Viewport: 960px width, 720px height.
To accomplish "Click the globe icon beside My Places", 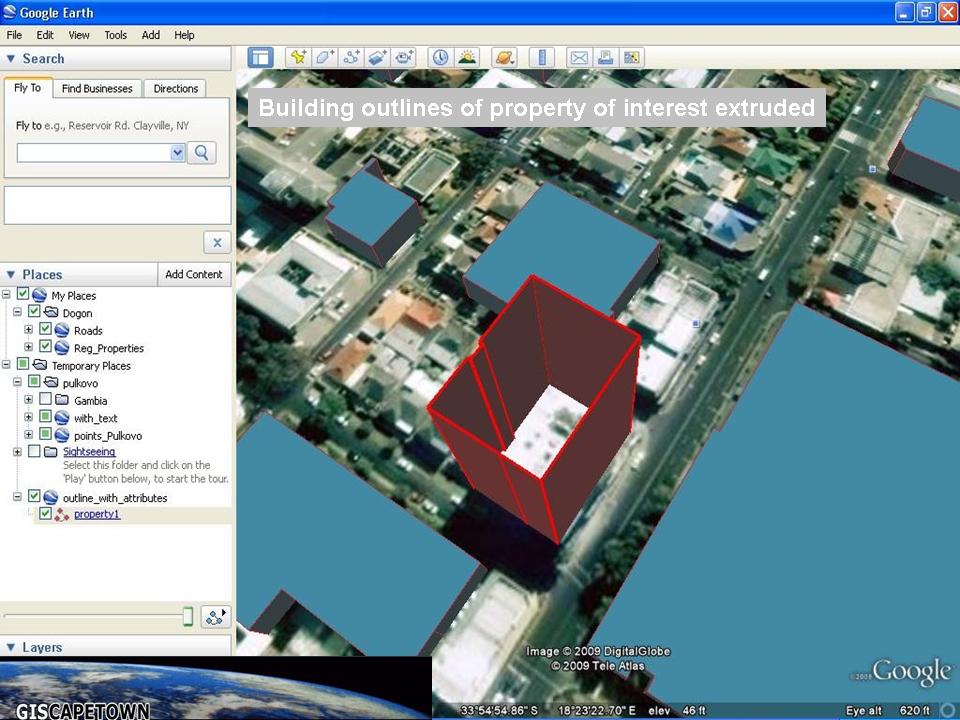I will 39,295.
